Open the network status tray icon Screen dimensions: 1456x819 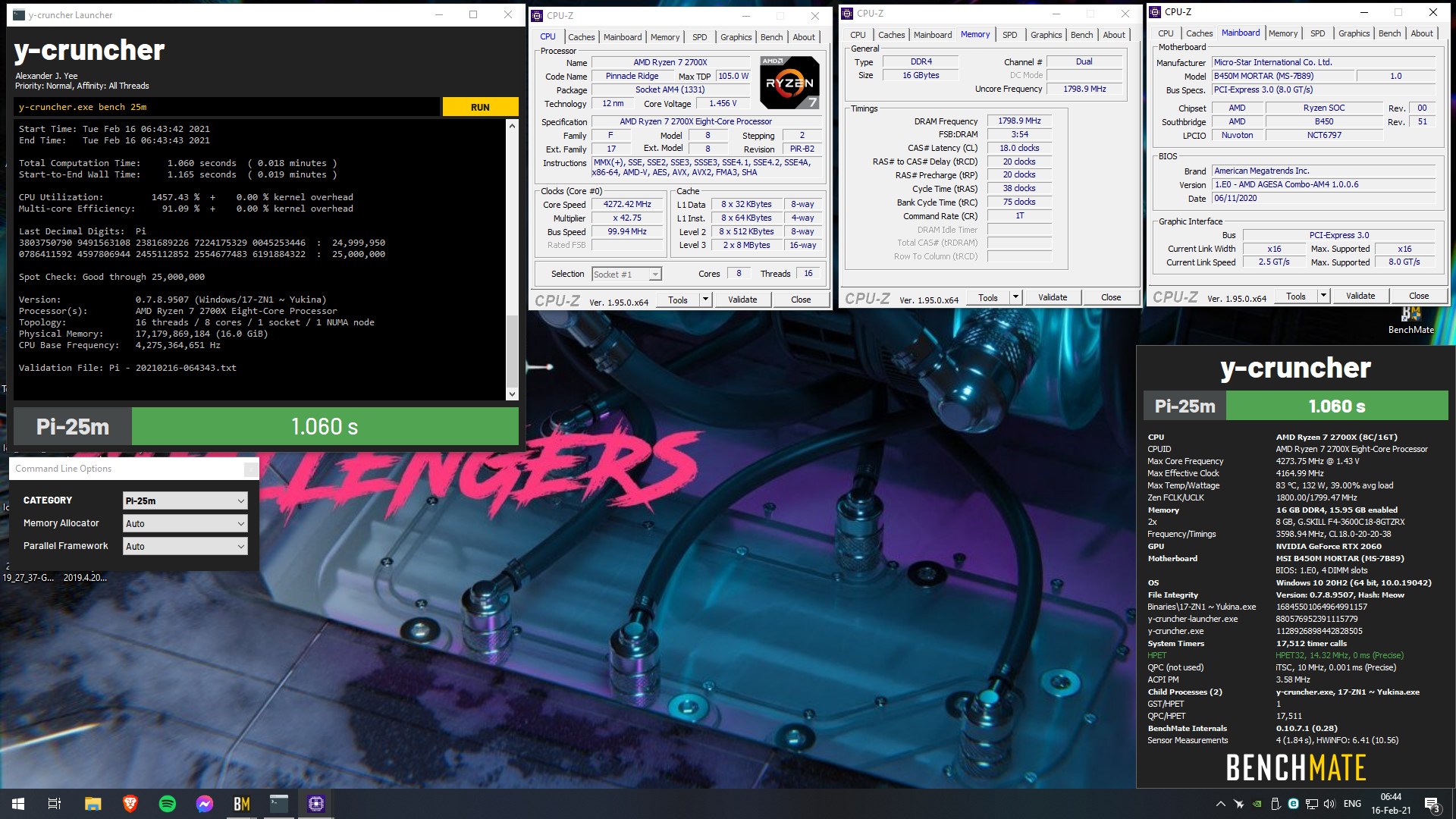coord(1312,804)
